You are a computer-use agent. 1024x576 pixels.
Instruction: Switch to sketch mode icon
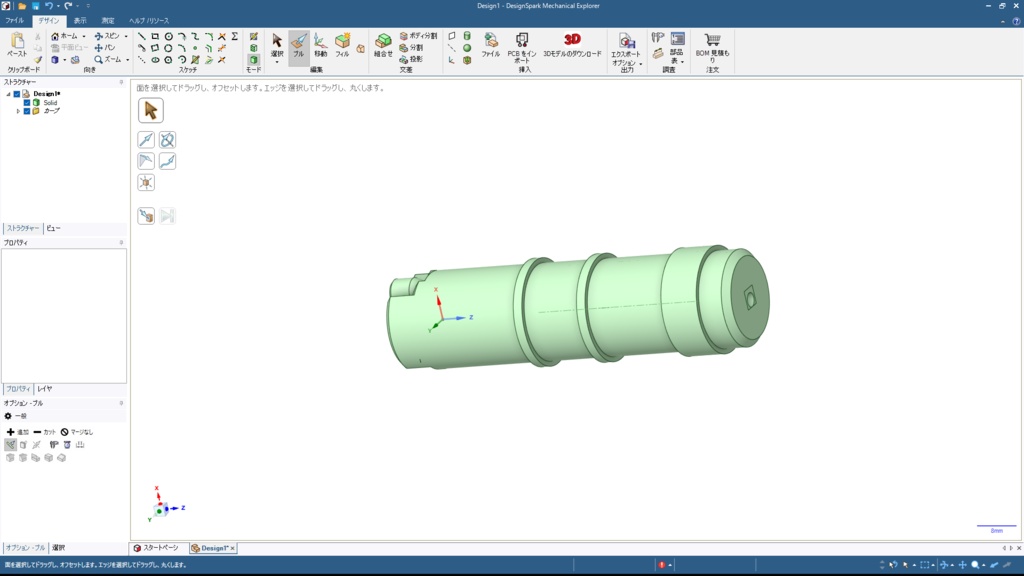253,36
